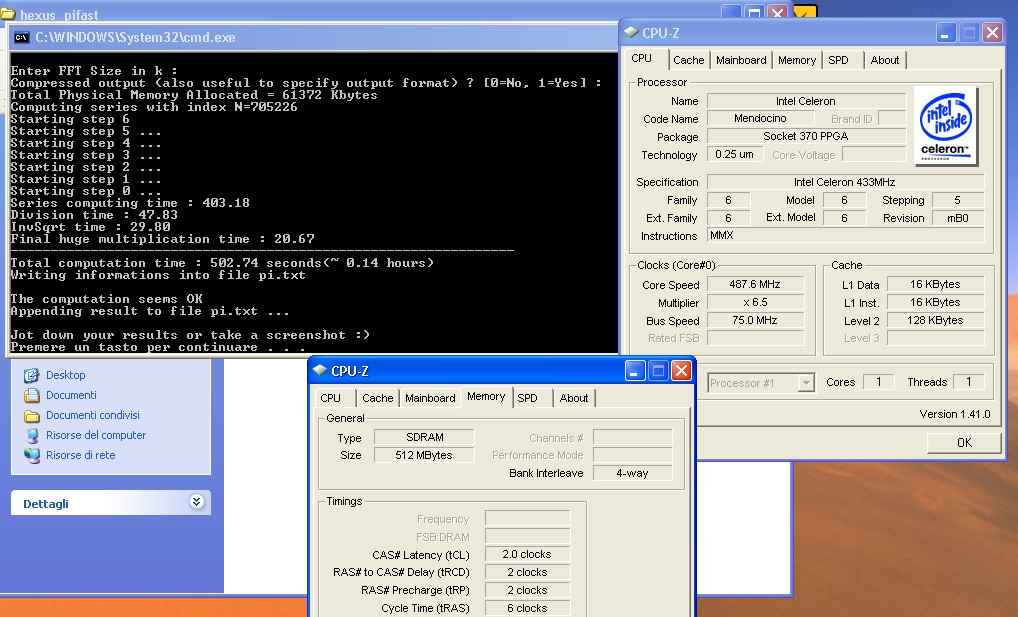Click the Multiplier value x 6.5

[755, 302]
